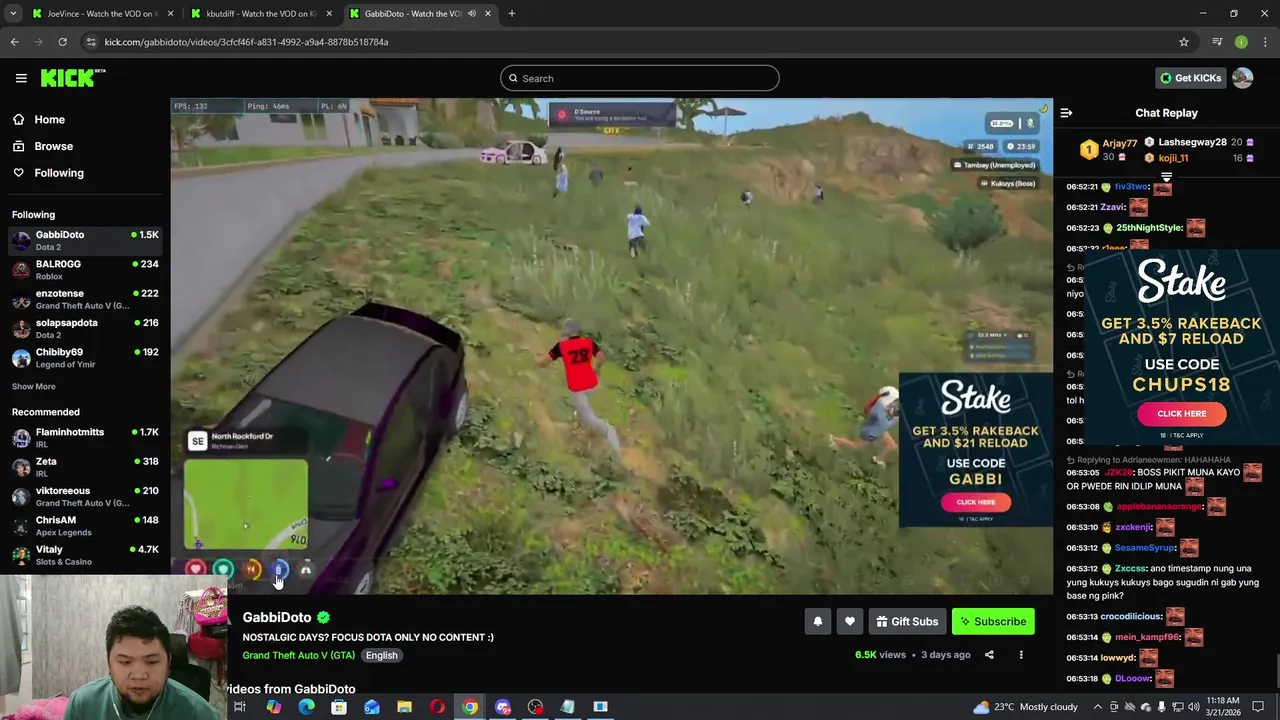The height and width of the screenshot is (720, 1280).
Task: Open Chrome profile icon
Action: tap(1241, 42)
